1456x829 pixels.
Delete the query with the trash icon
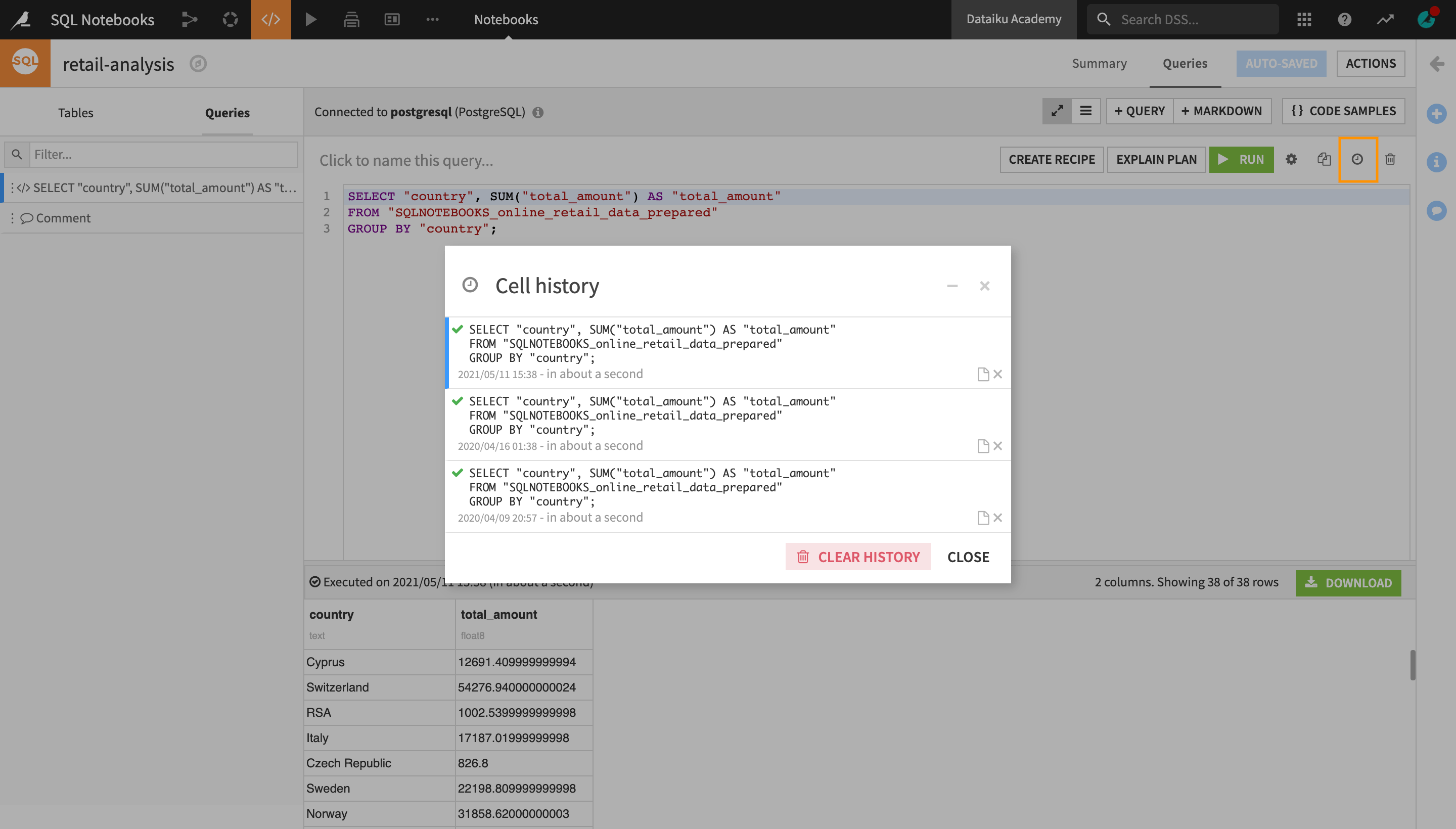(1390, 159)
